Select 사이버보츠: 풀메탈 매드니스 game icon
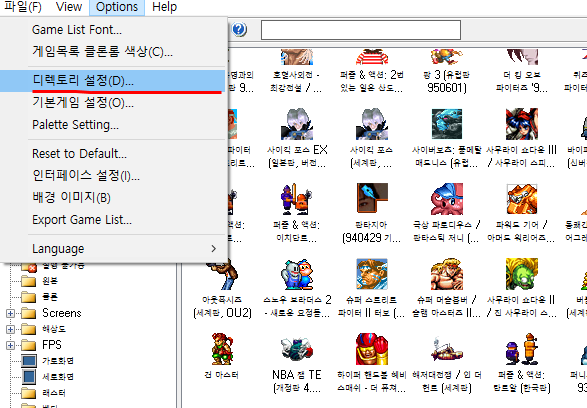This screenshot has width=587, height=408. pos(447,124)
